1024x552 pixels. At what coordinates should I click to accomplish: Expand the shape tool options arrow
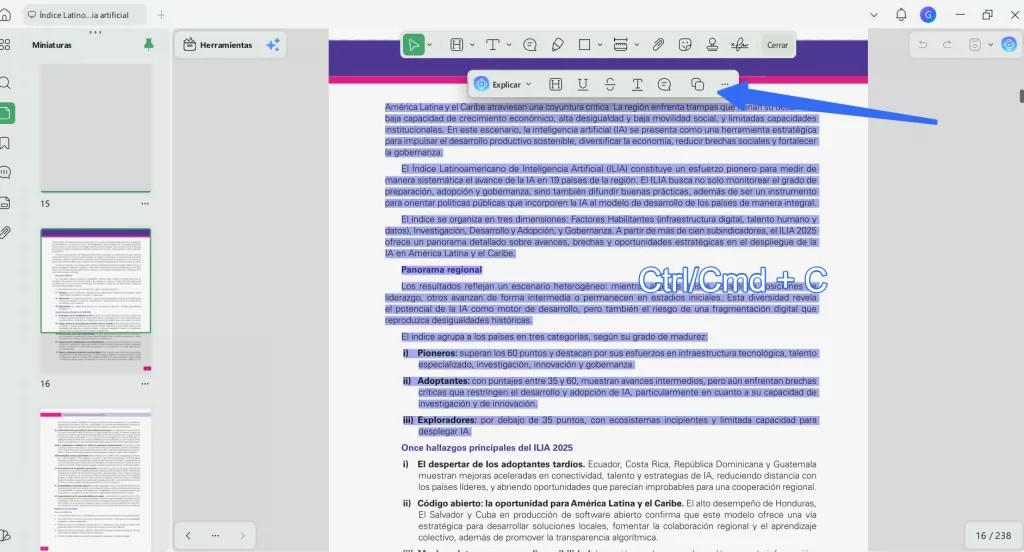(600, 45)
